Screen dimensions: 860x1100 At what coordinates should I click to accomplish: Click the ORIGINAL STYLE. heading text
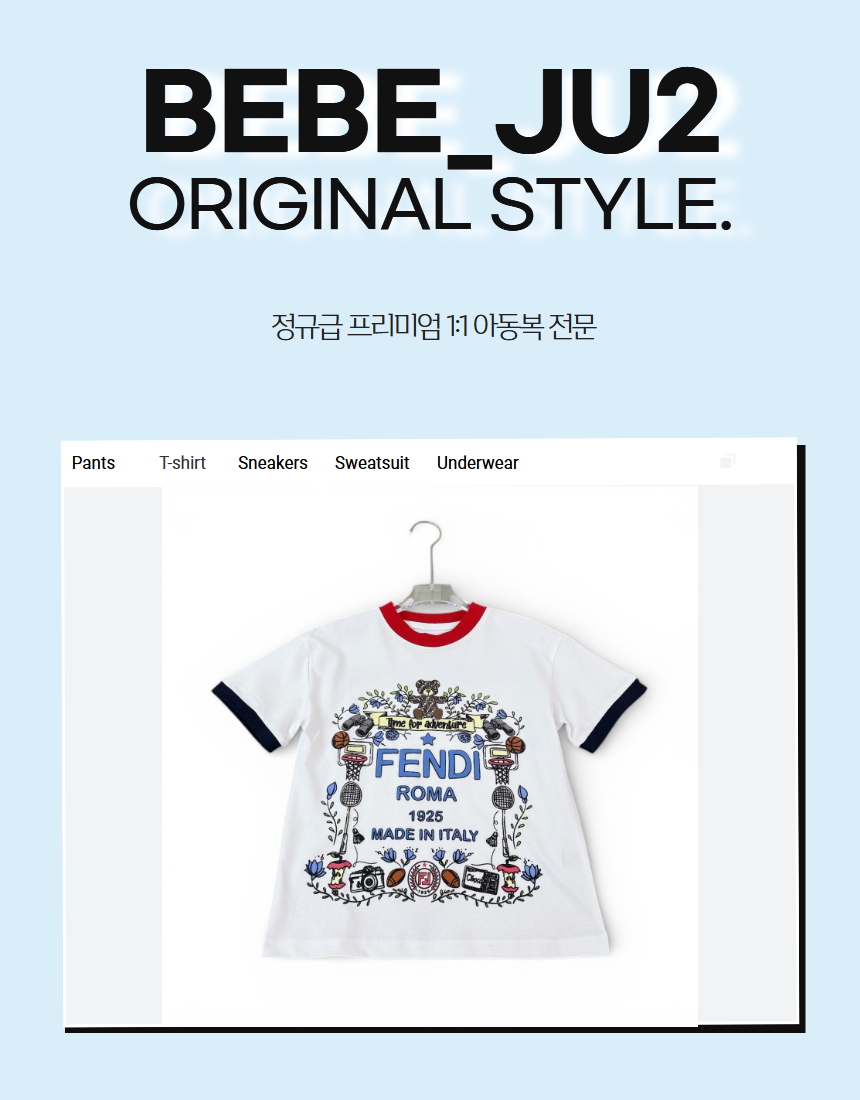431,204
